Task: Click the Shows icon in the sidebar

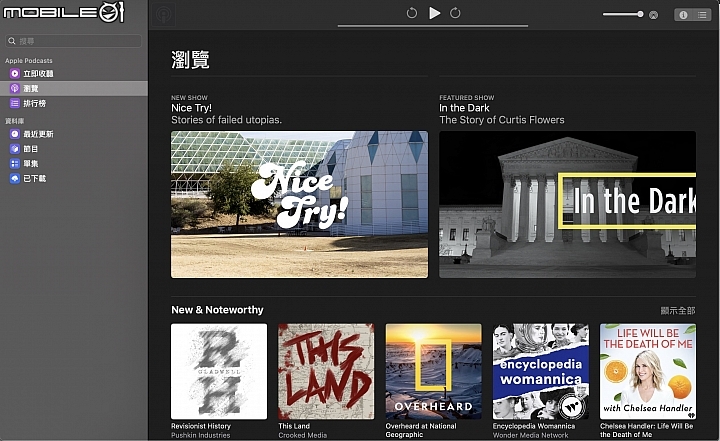Action: click(15, 149)
